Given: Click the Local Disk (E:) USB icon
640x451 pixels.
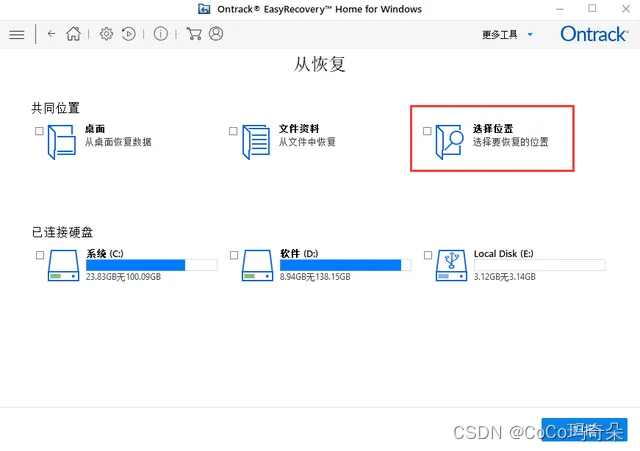Looking at the screenshot, I should pyautogui.click(x=451, y=266).
